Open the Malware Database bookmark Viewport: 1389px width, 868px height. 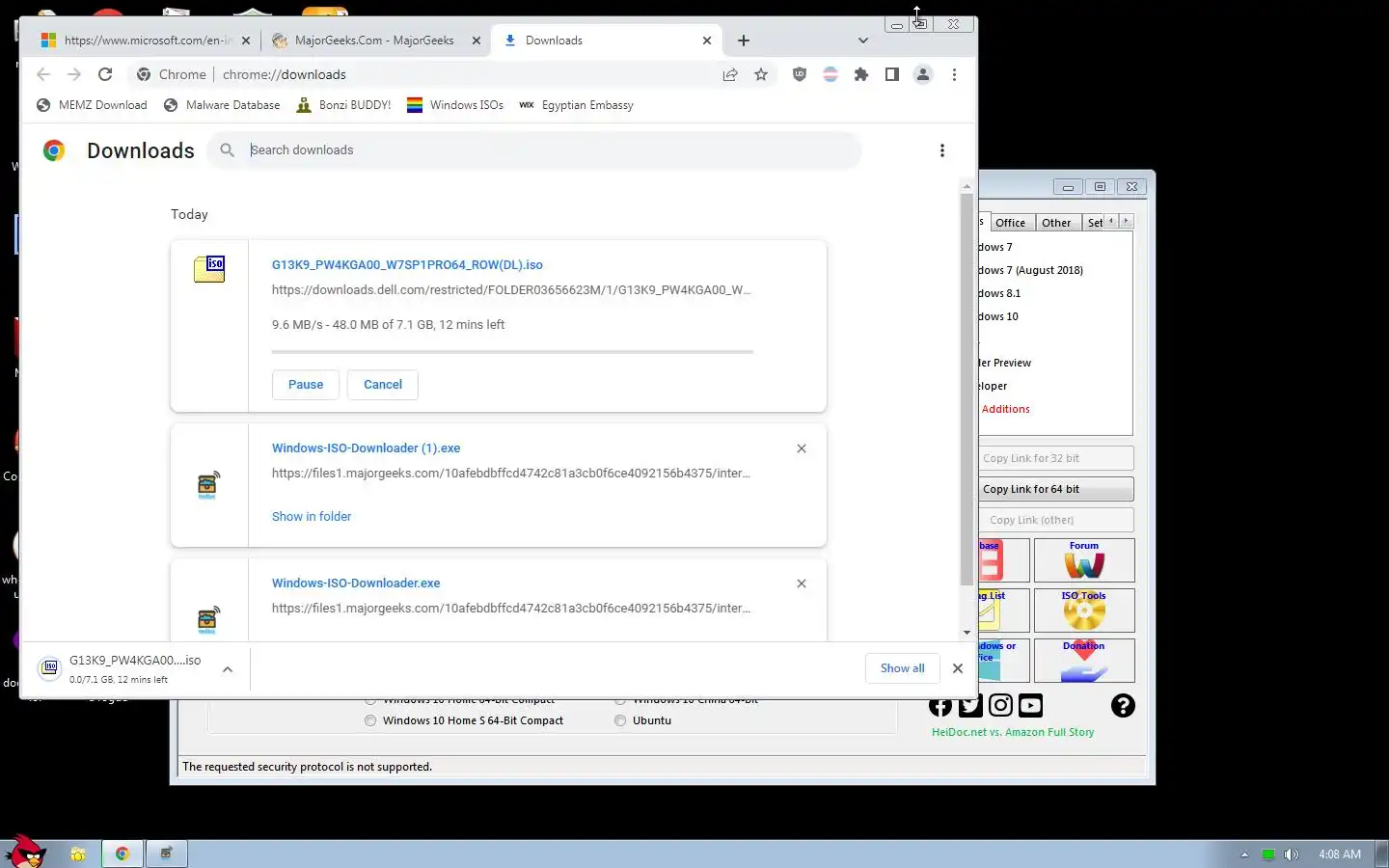[x=222, y=105]
